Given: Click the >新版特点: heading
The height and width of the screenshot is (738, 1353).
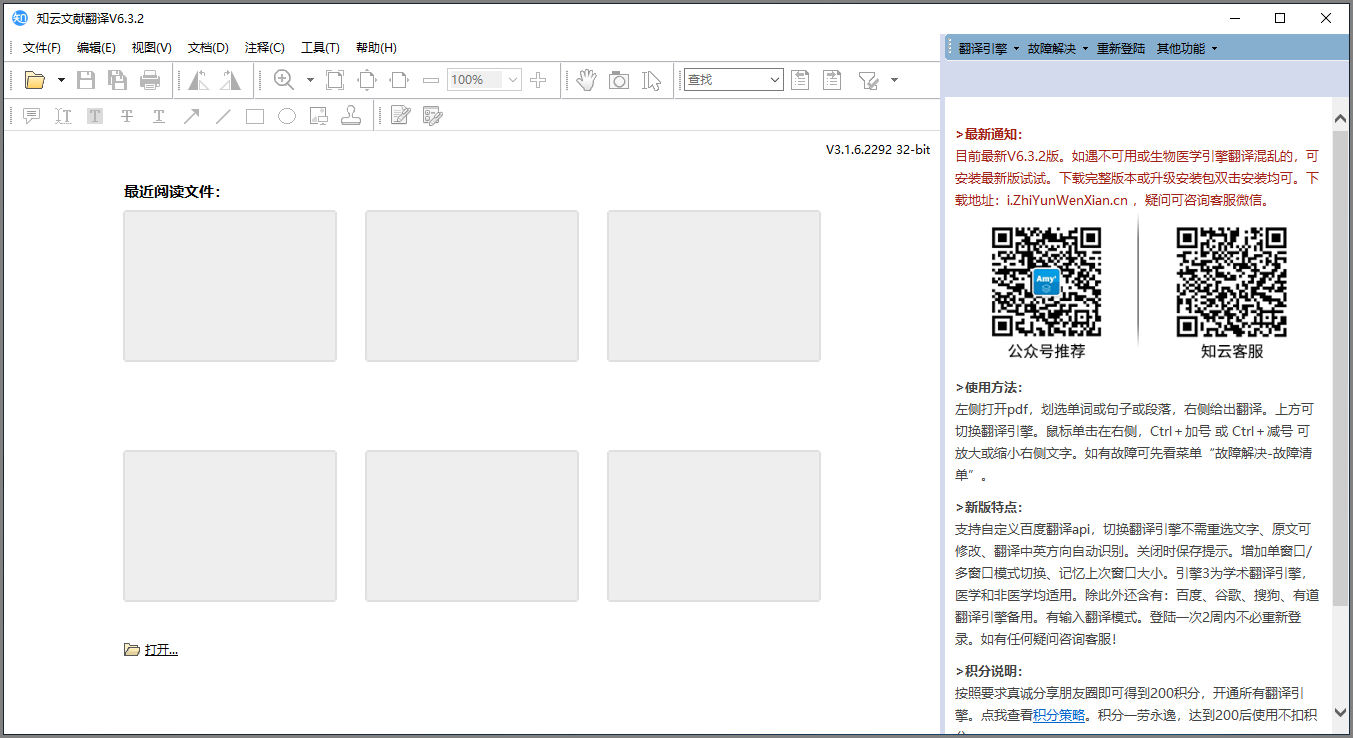Looking at the screenshot, I should coord(988,507).
